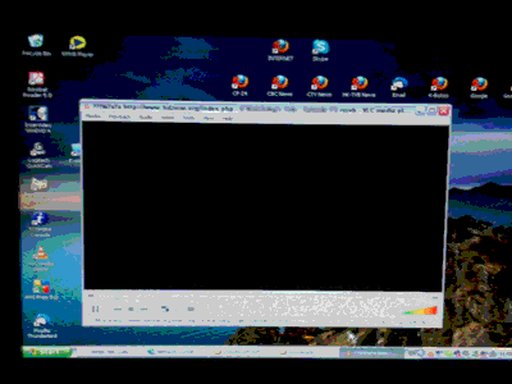The width and height of the screenshot is (512, 384).
Task: Select the Firefox shortcut left of Google
Action: pos(439,88)
